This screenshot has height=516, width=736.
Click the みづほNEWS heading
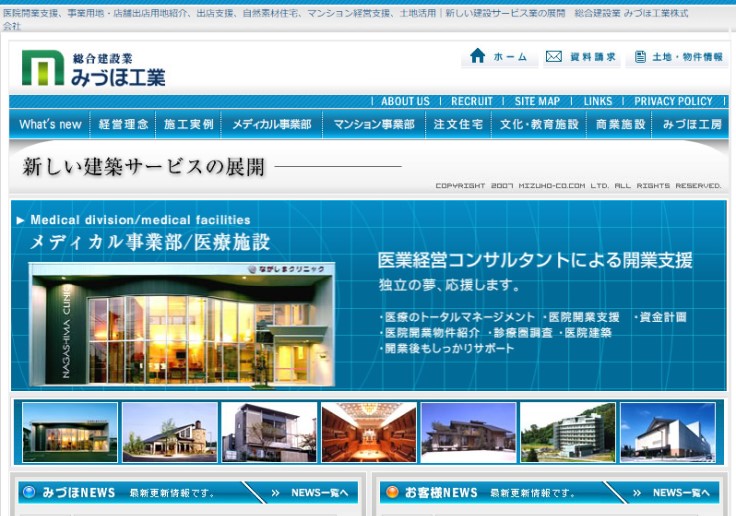pyautogui.click(x=78, y=493)
